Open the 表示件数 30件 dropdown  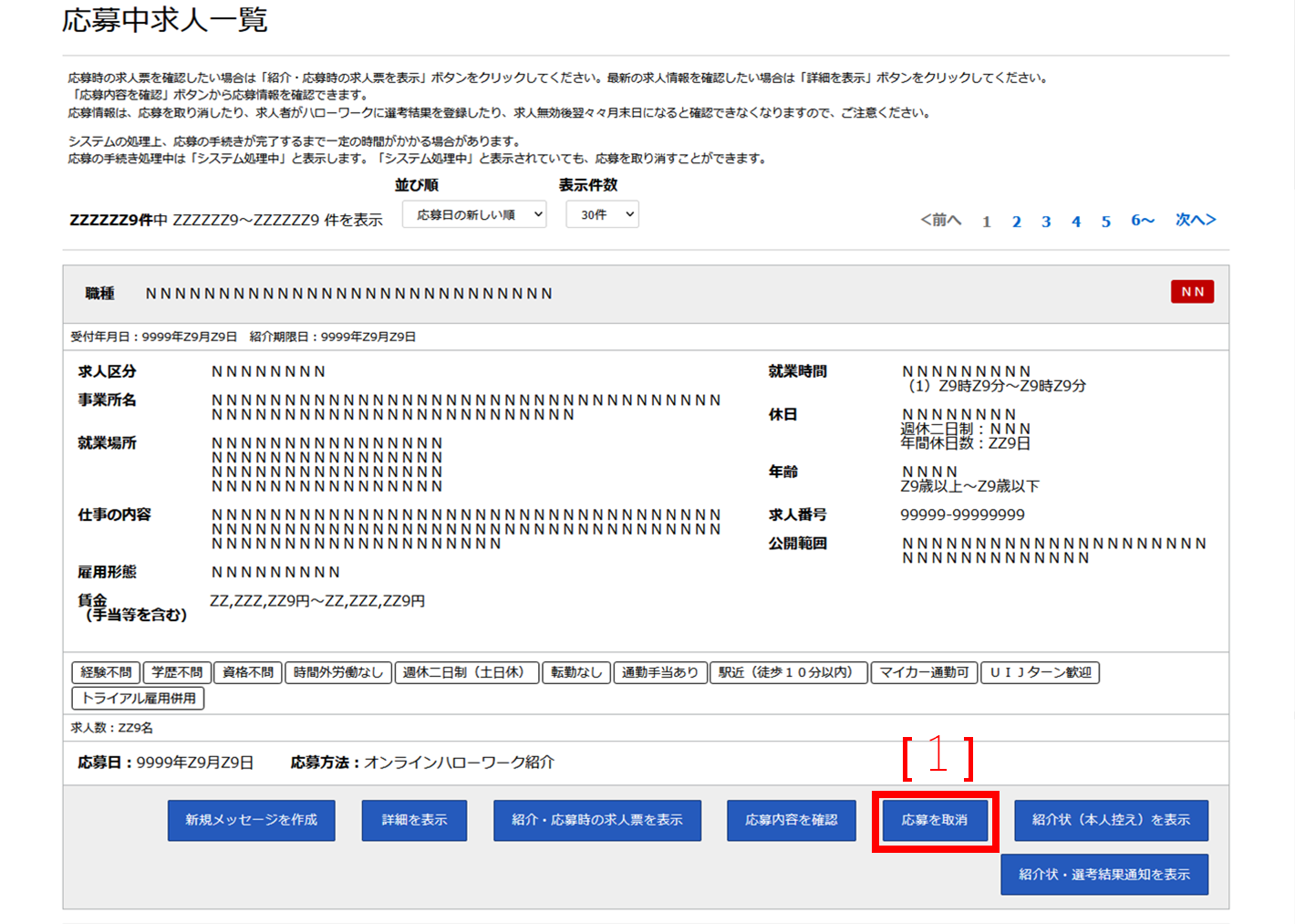point(602,214)
